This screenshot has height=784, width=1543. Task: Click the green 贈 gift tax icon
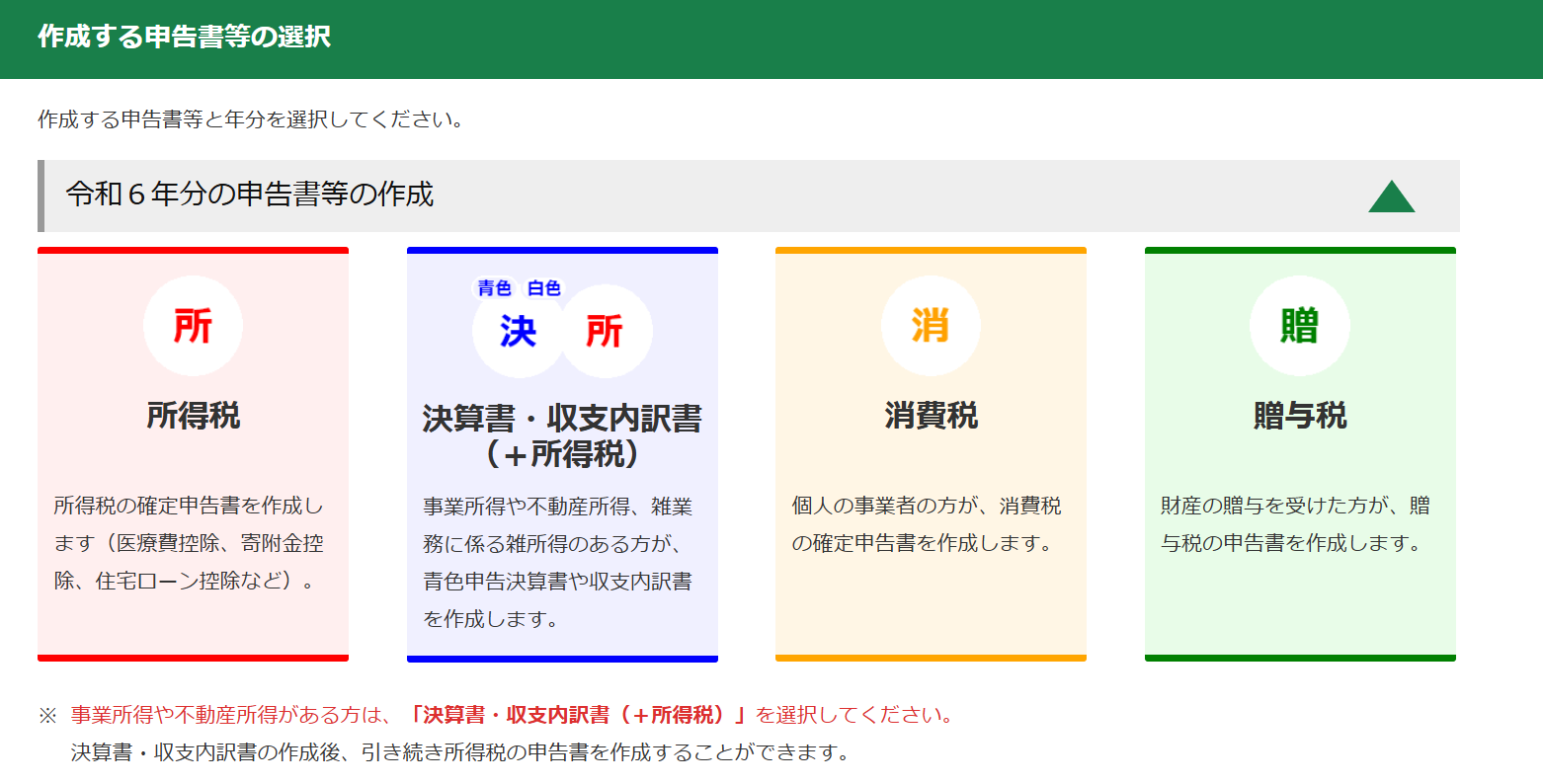point(1299,325)
